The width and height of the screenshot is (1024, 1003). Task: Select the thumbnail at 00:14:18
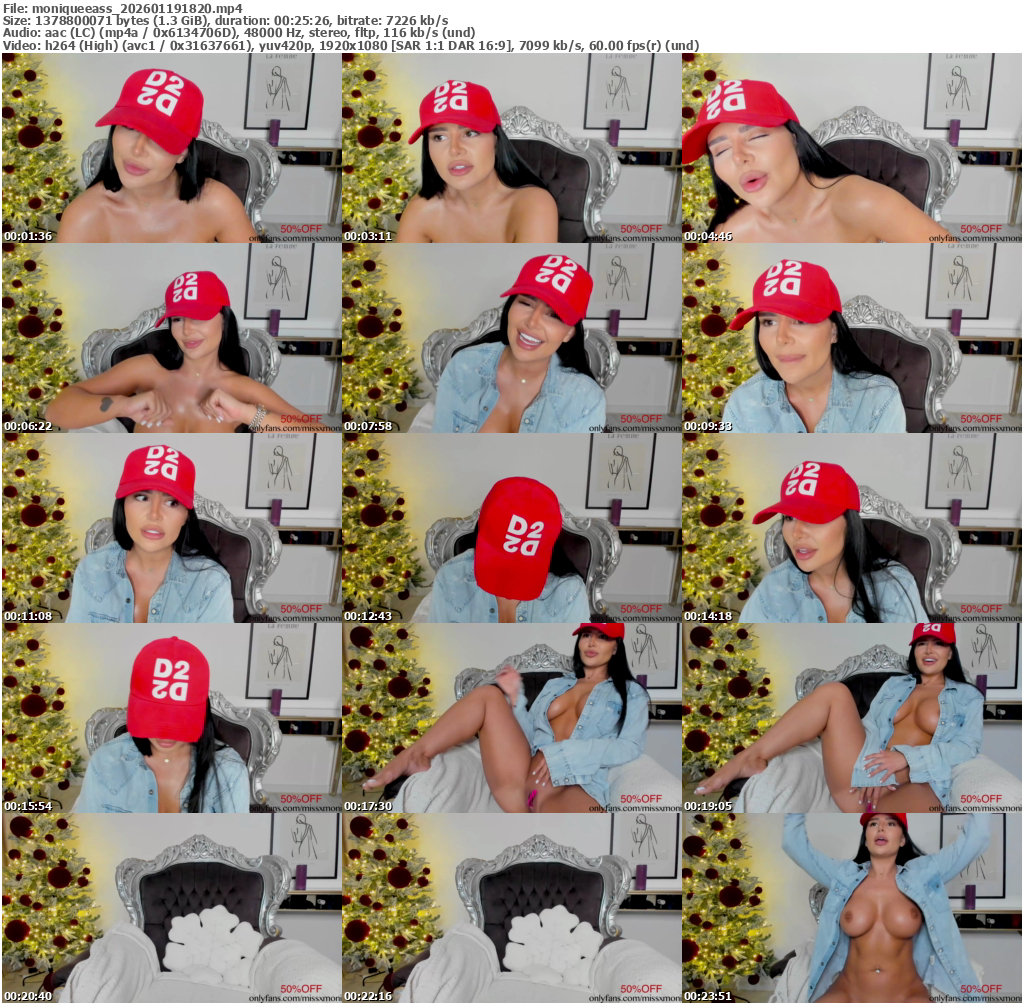(x=851, y=528)
